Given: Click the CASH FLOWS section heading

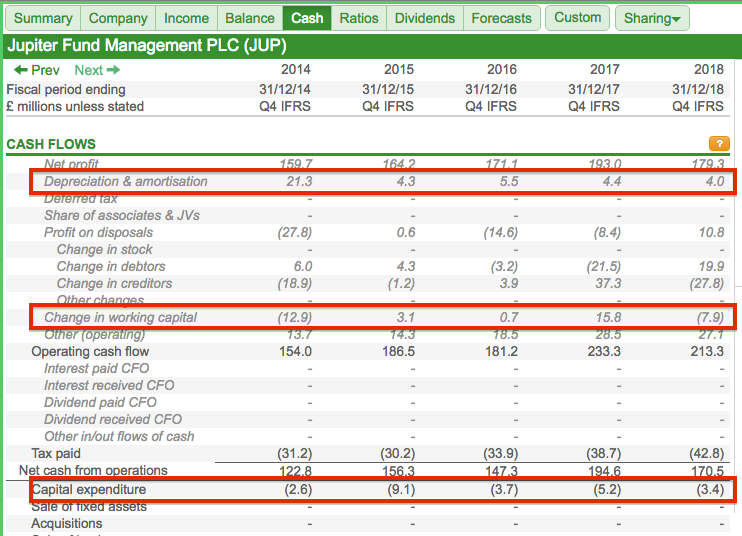Looking at the screenshot, I should pyautogui.click(x=51, y=144).
